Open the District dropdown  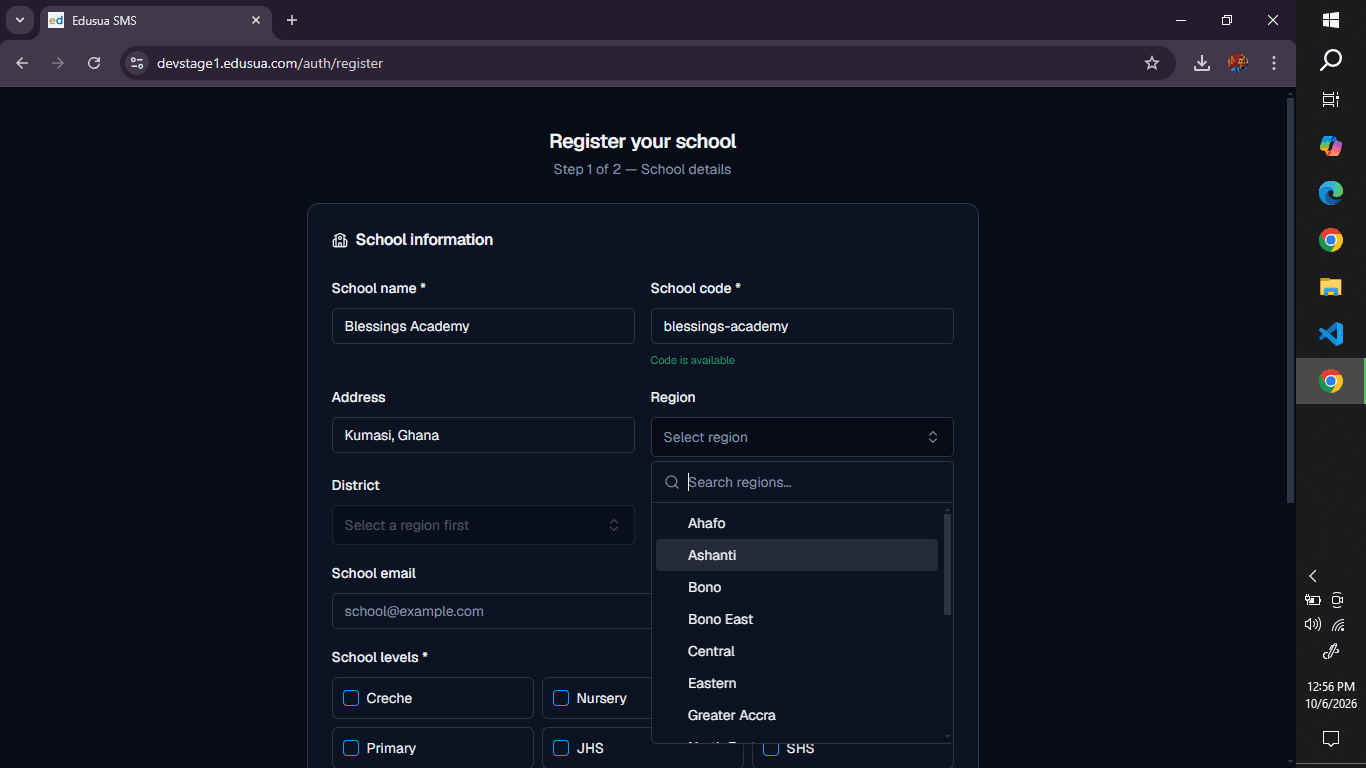(x=483, y=525)
